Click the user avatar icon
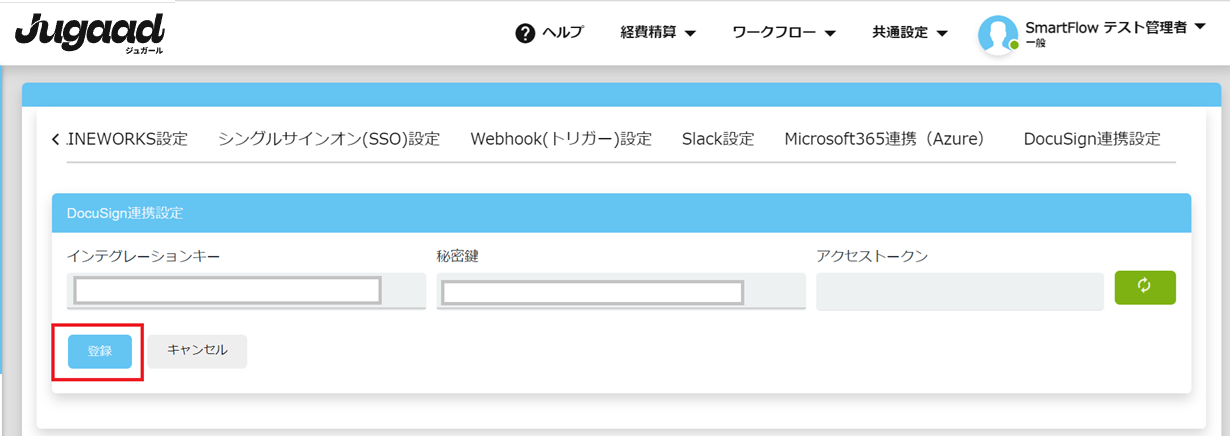This screenshot has height=436, width=1230. (x=997, y=34)
